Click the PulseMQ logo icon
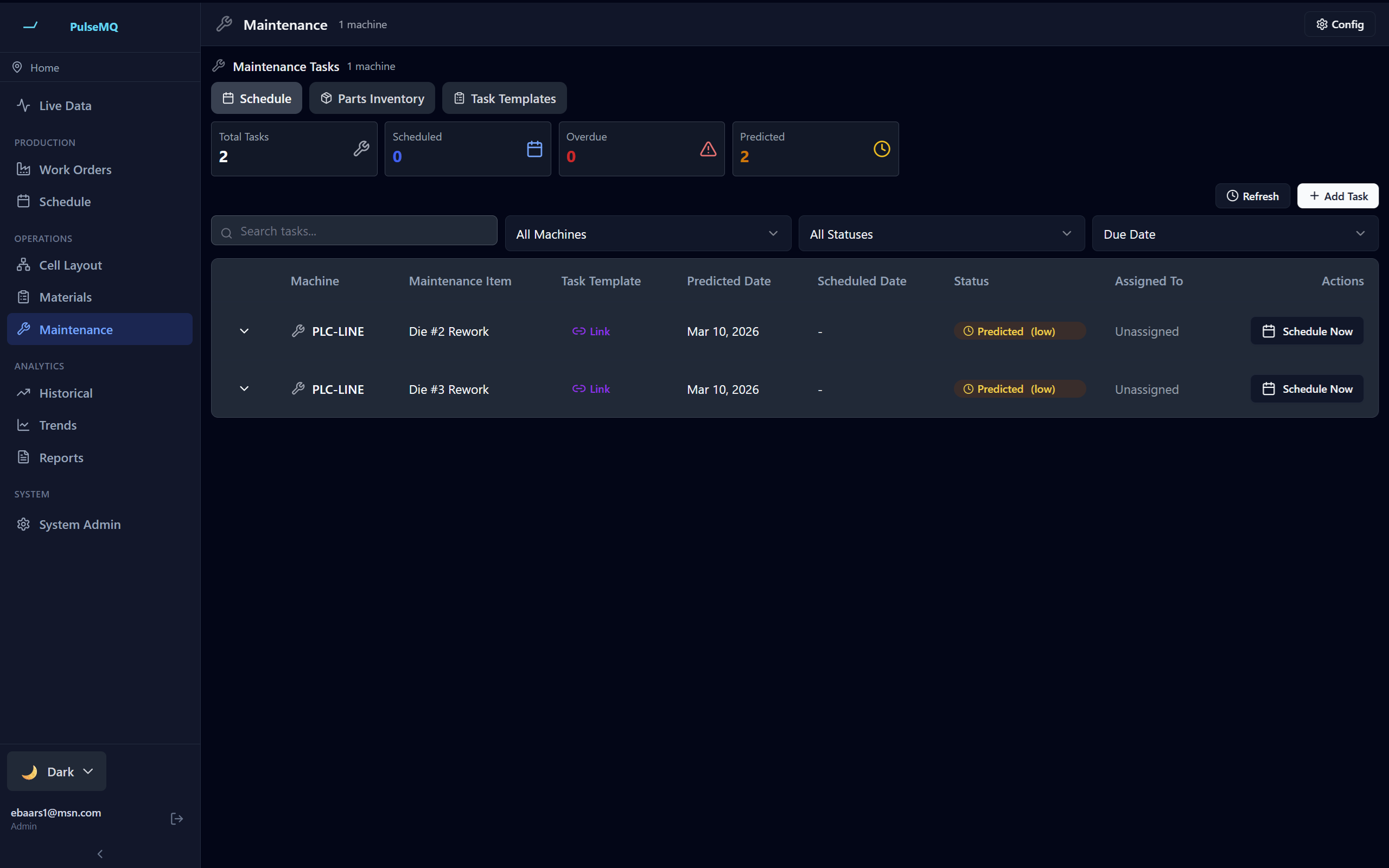1389x868 pixels. tap(30, 26)
